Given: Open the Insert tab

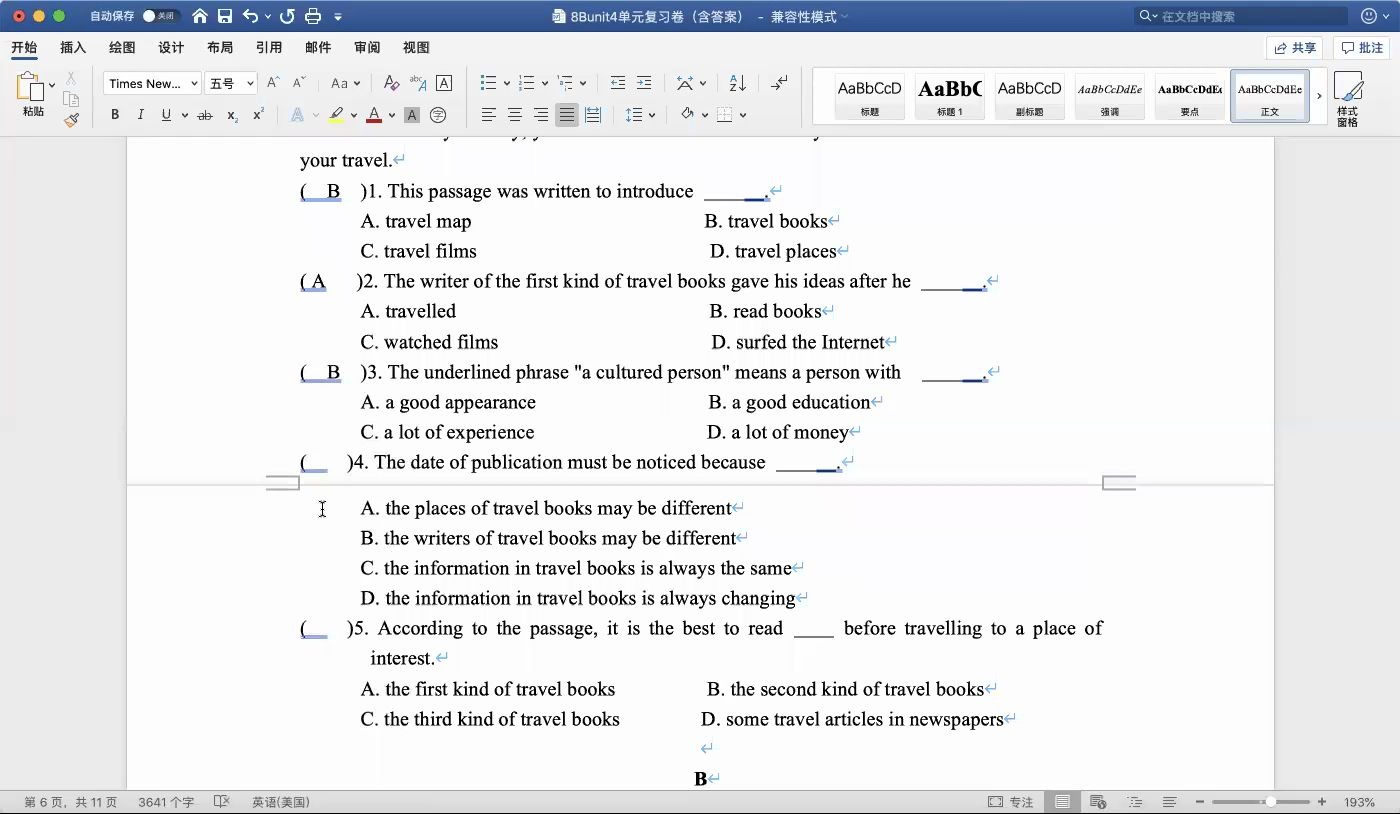Looking at the screenshot, I should tap(73, 47).
